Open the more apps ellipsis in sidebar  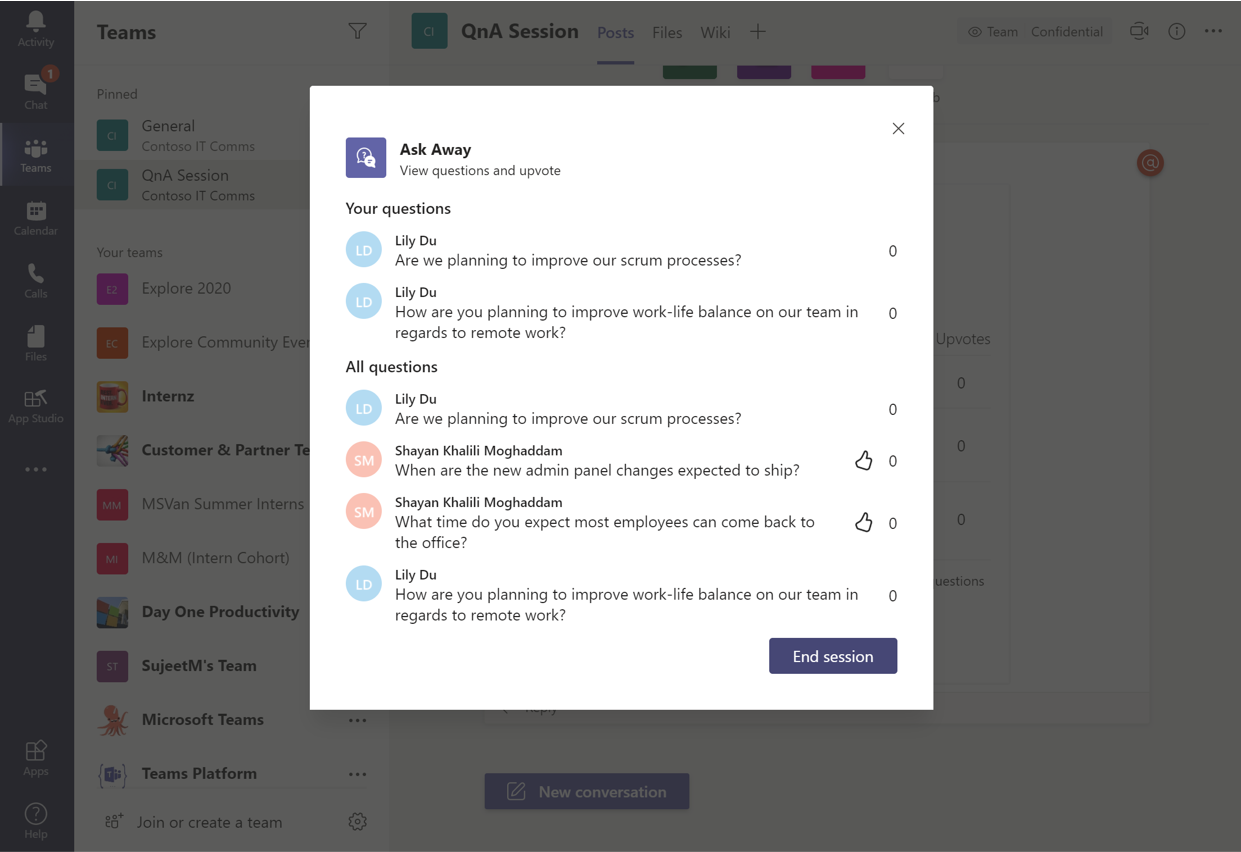pos(36,469)
